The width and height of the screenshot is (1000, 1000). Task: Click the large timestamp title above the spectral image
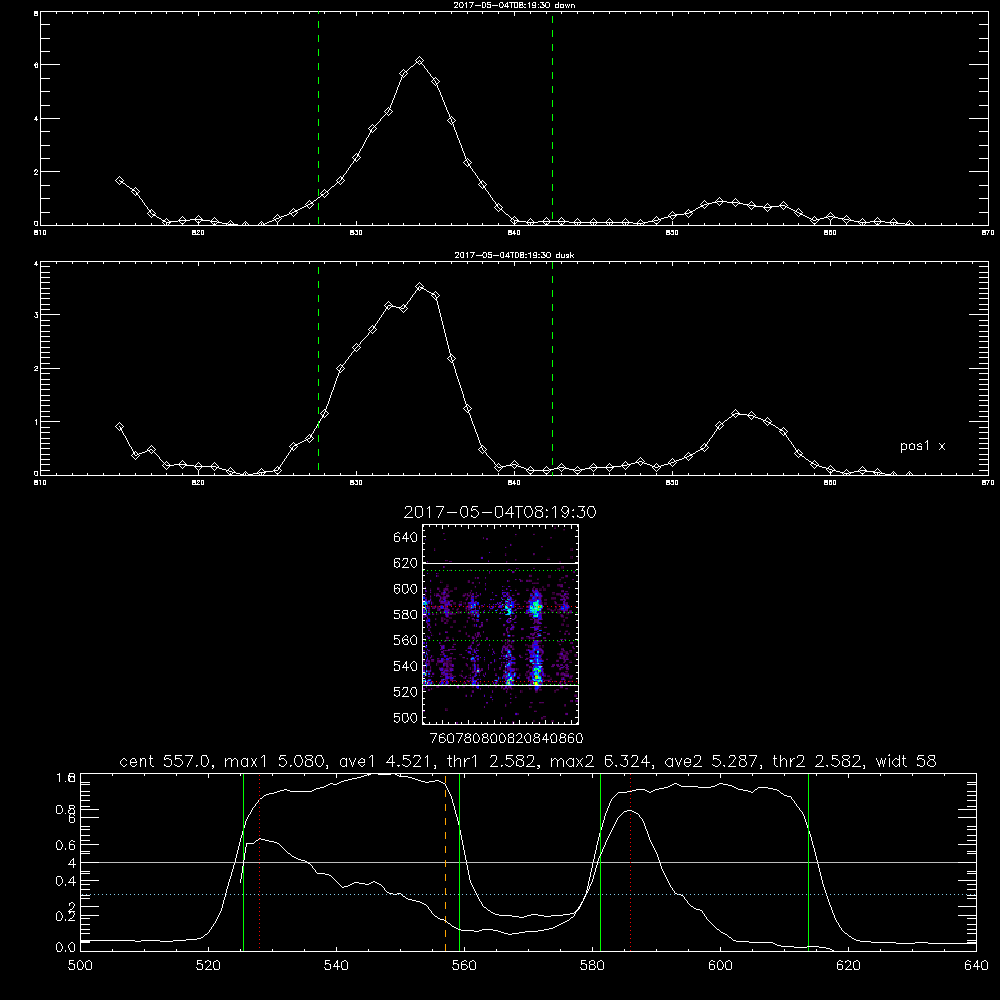click(x=500, y=512)
